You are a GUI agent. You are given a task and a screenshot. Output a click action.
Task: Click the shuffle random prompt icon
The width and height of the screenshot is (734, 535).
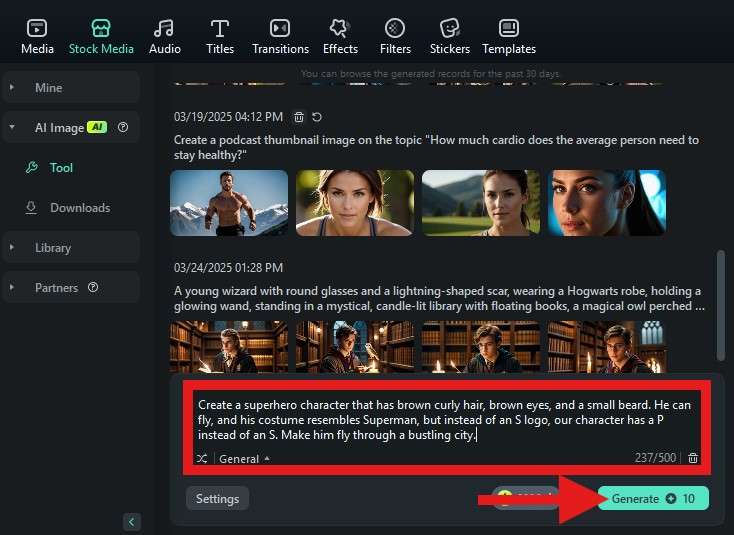tap(202, 459)
